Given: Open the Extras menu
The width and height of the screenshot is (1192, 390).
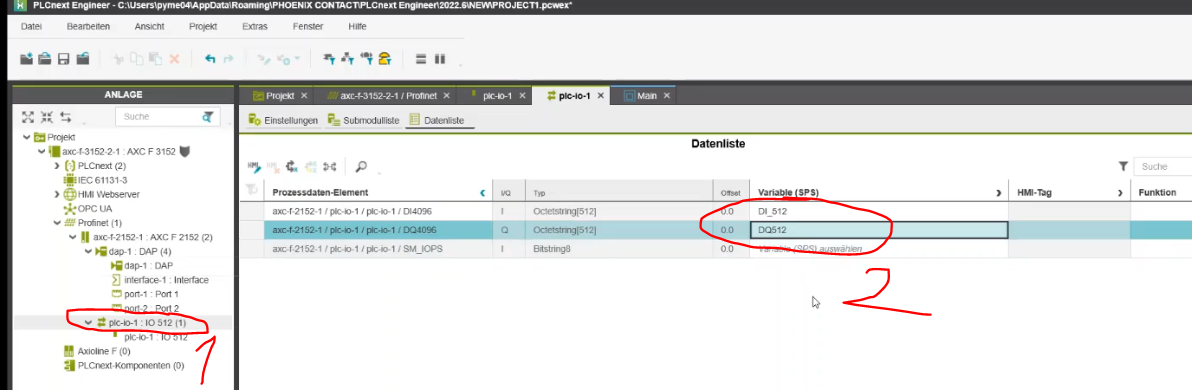Looking at the screenshot, I should tap(255, 27).
